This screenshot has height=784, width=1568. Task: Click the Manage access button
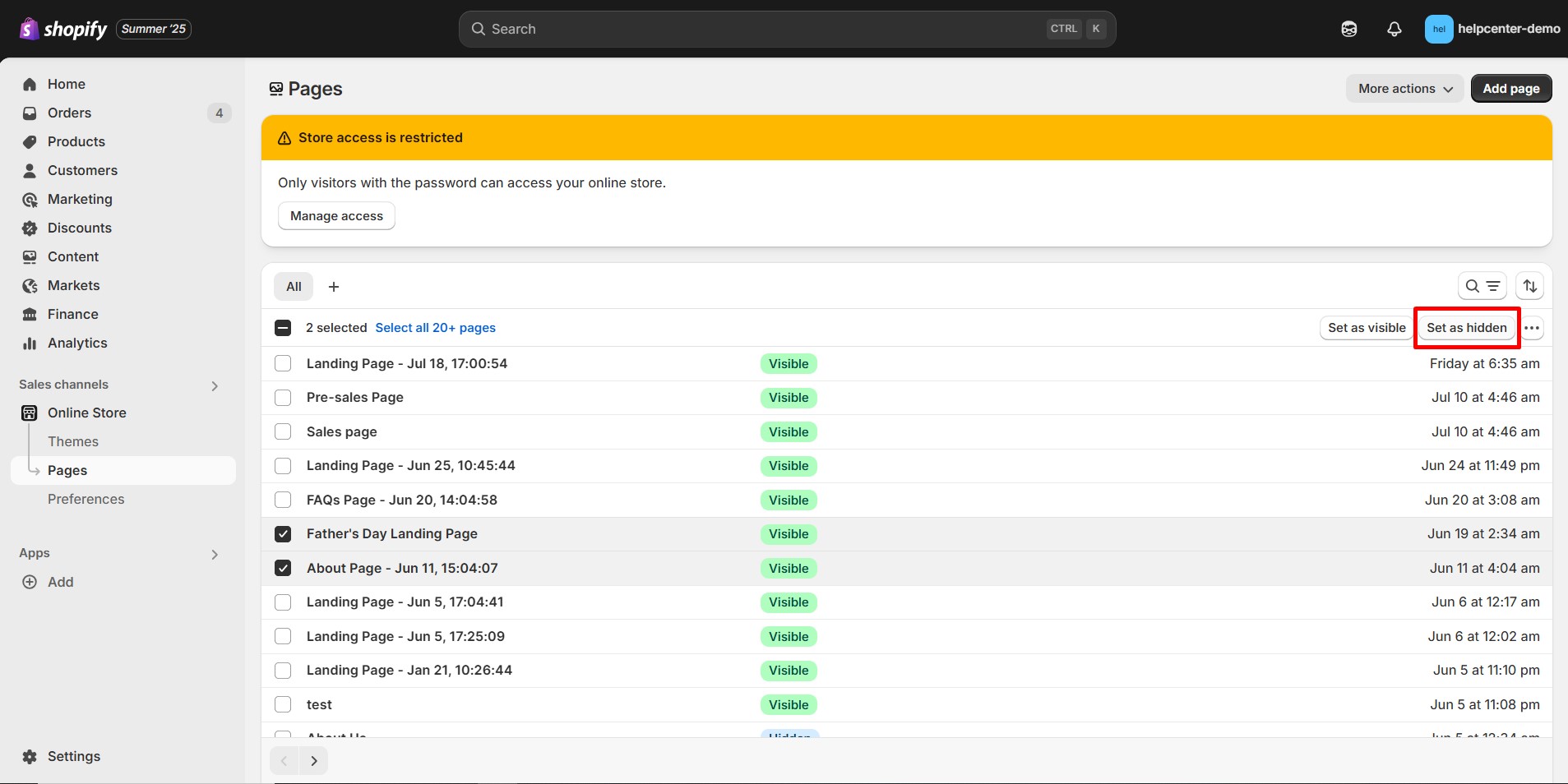pos(336,216)
